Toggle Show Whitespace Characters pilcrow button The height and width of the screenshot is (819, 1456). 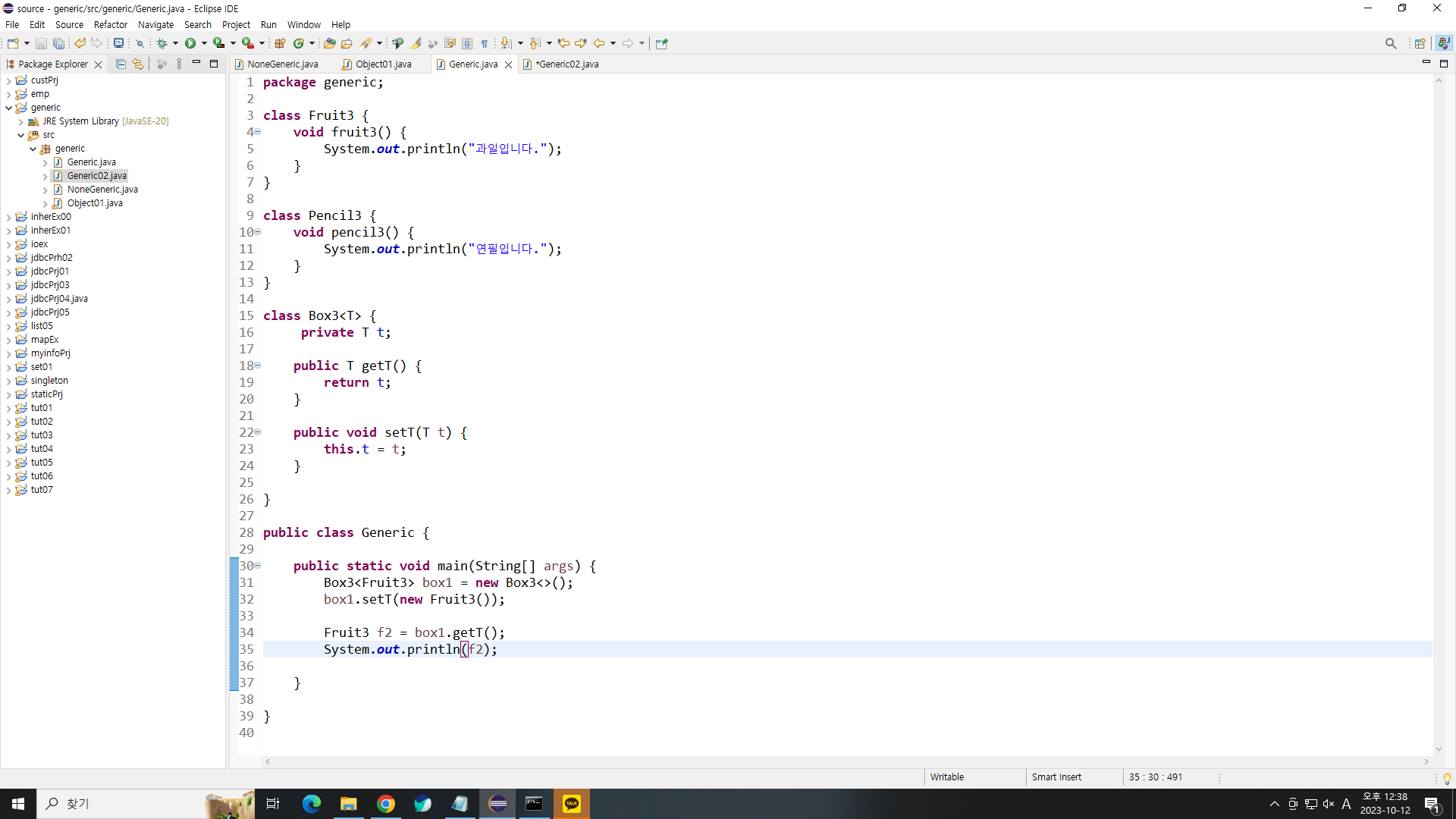tap(485, 43)
